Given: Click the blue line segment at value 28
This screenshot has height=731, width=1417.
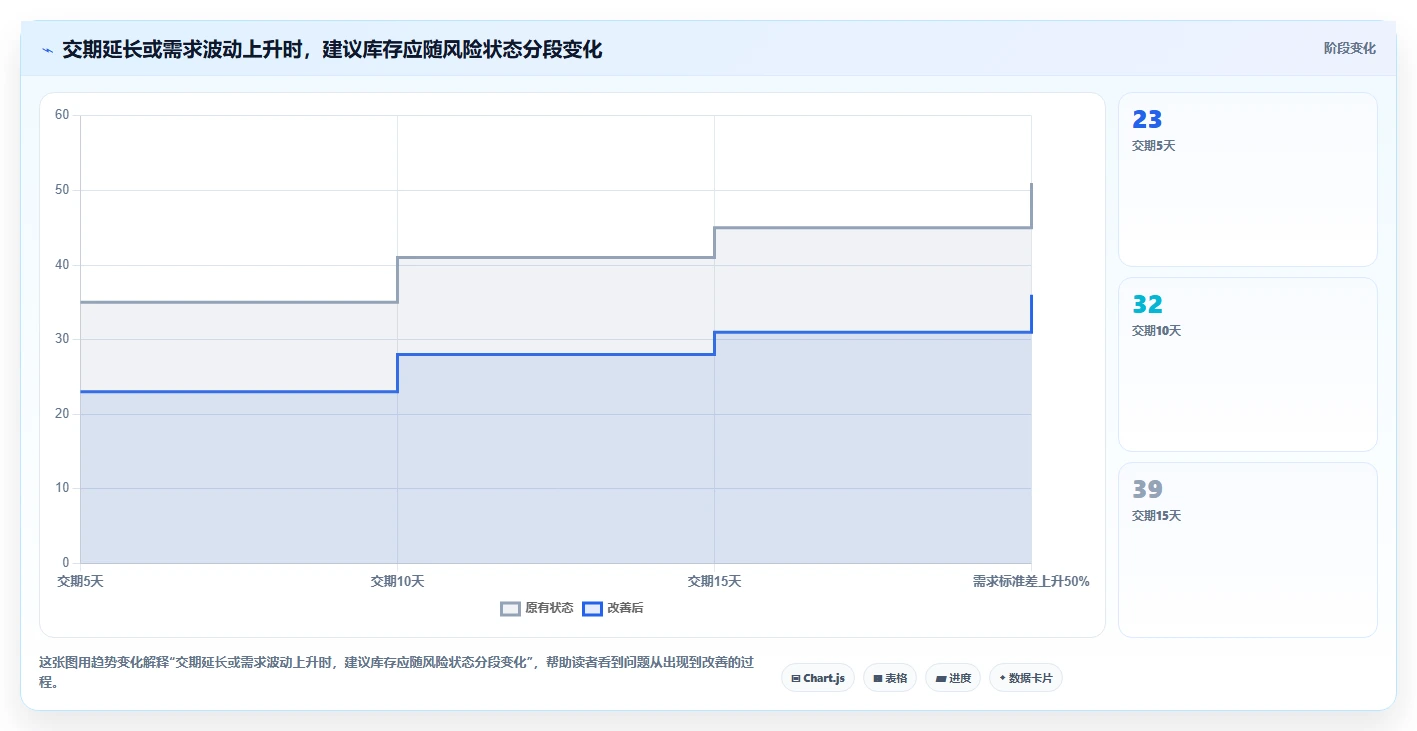Looking at the screenshot, I should 555,354.
